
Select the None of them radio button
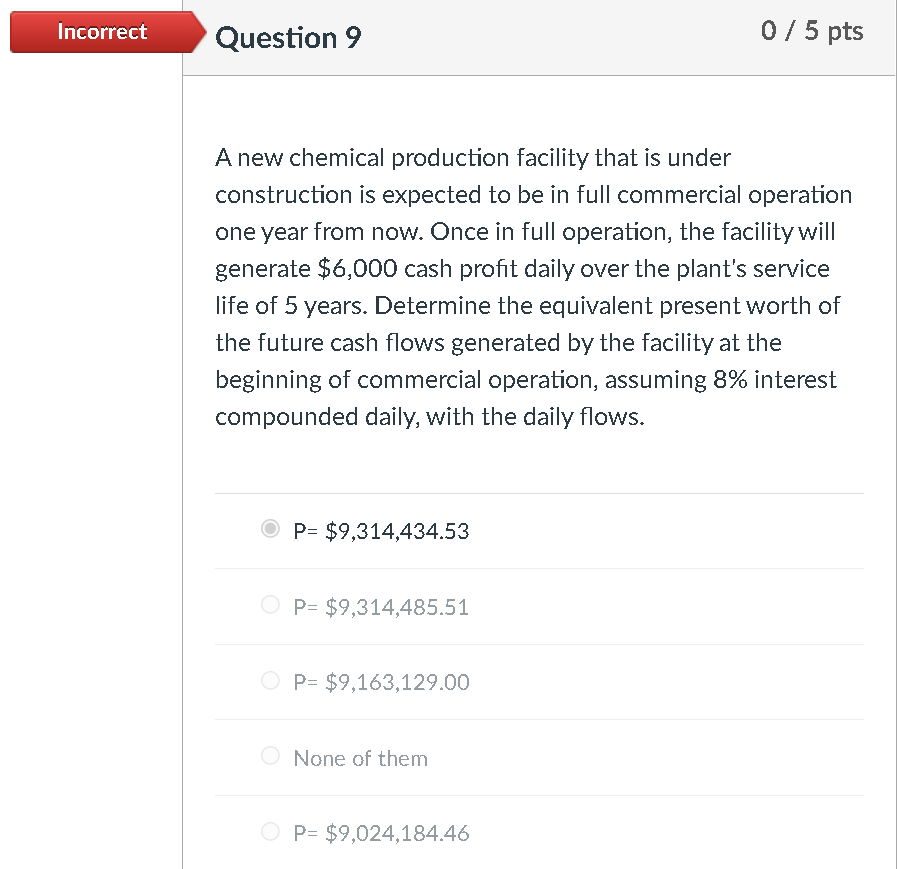270,755
